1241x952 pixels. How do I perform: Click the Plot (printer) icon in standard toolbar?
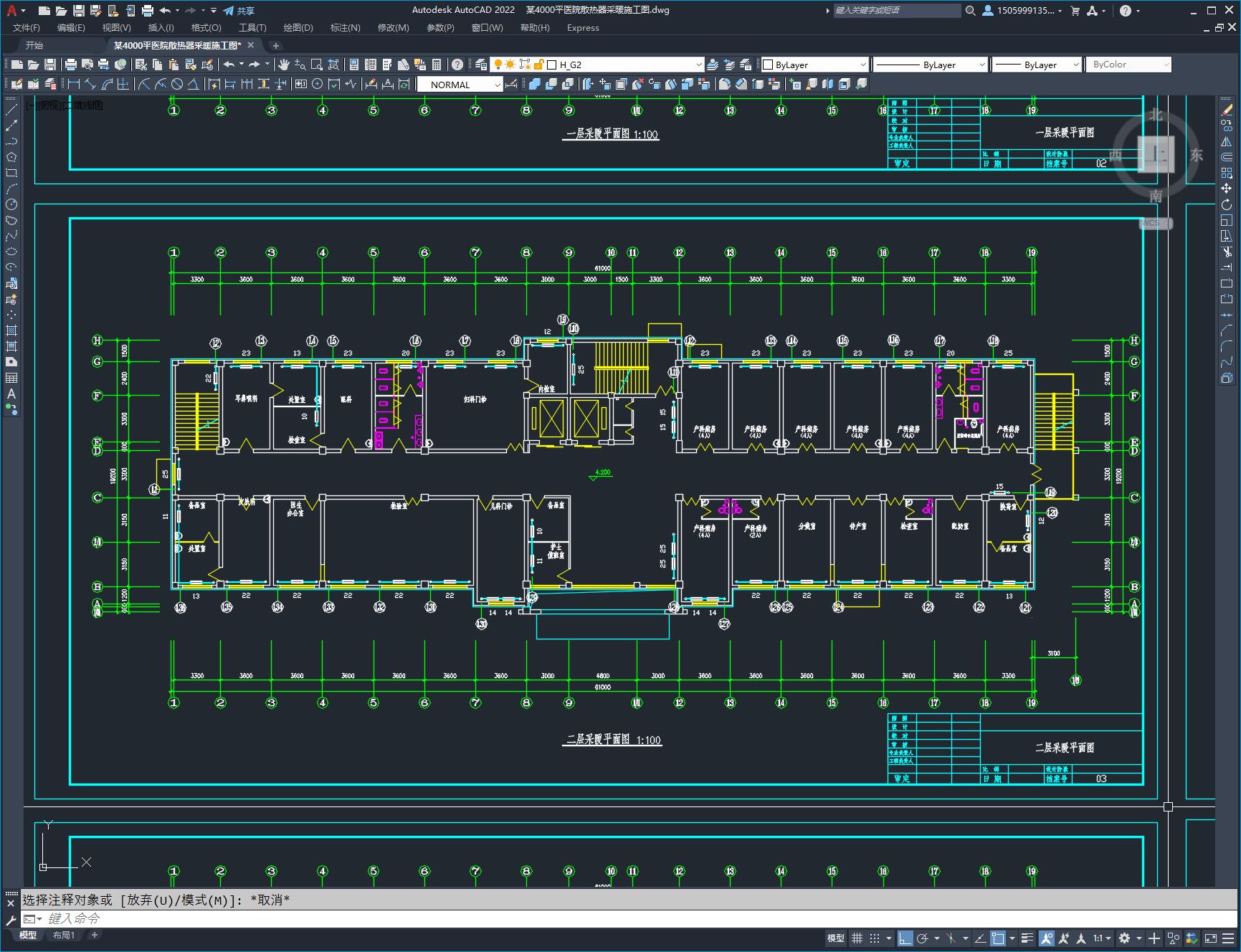pos(71,65)
